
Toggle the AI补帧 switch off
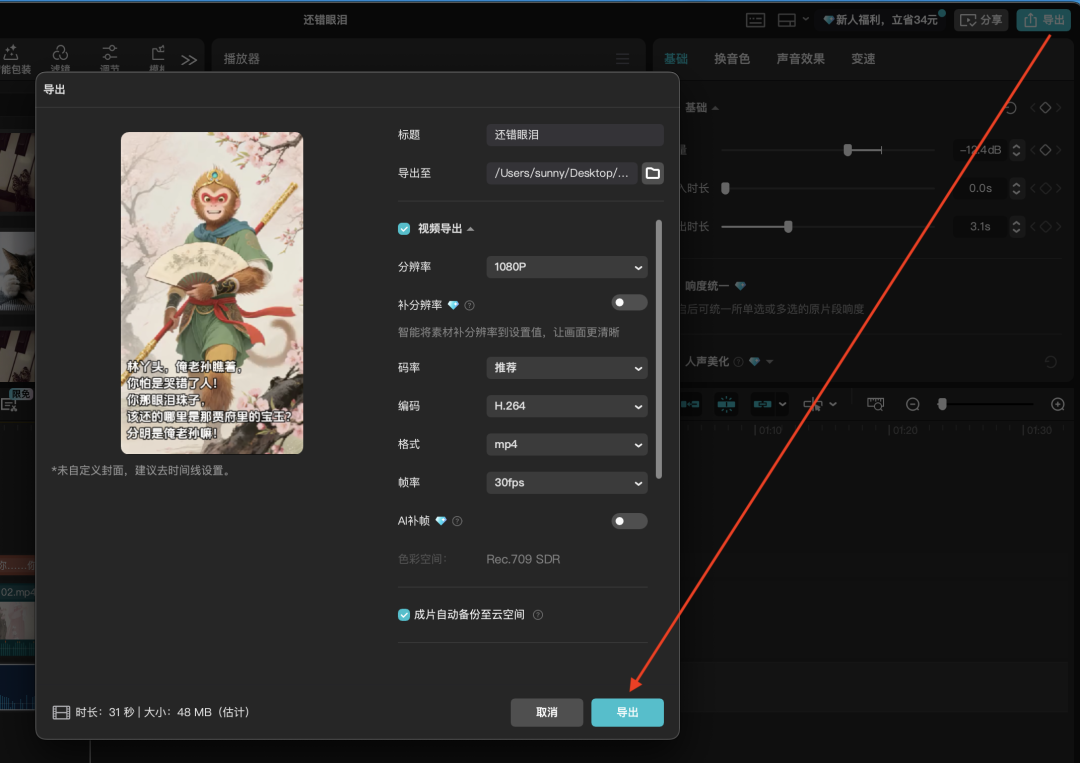coord(629,521)
